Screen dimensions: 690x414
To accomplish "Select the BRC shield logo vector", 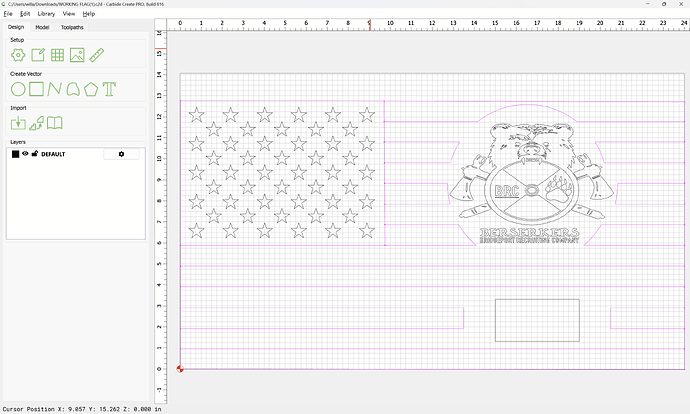I will point(532,191).
